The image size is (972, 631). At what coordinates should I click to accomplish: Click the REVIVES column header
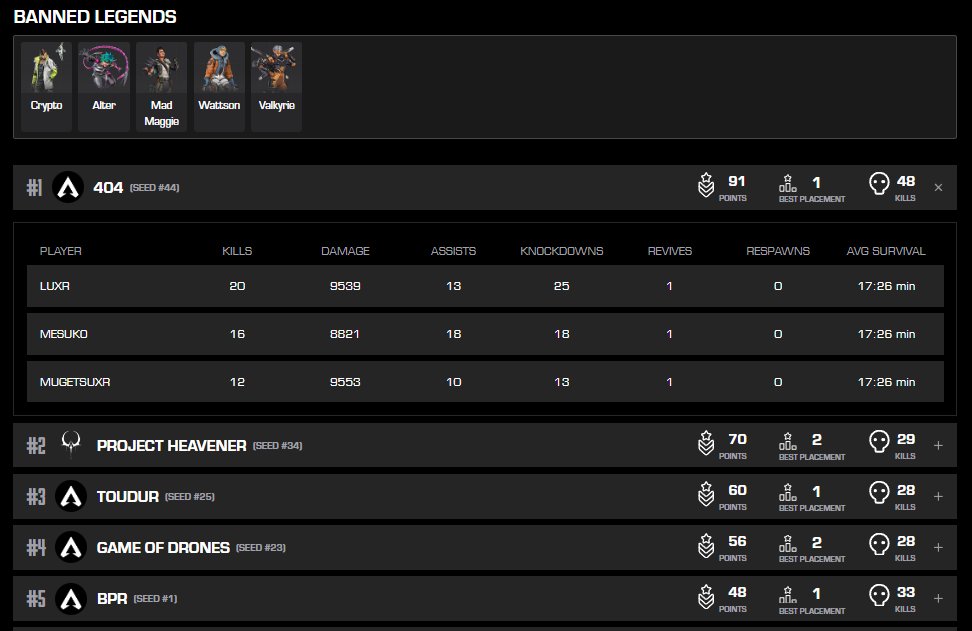click(669, 250)
